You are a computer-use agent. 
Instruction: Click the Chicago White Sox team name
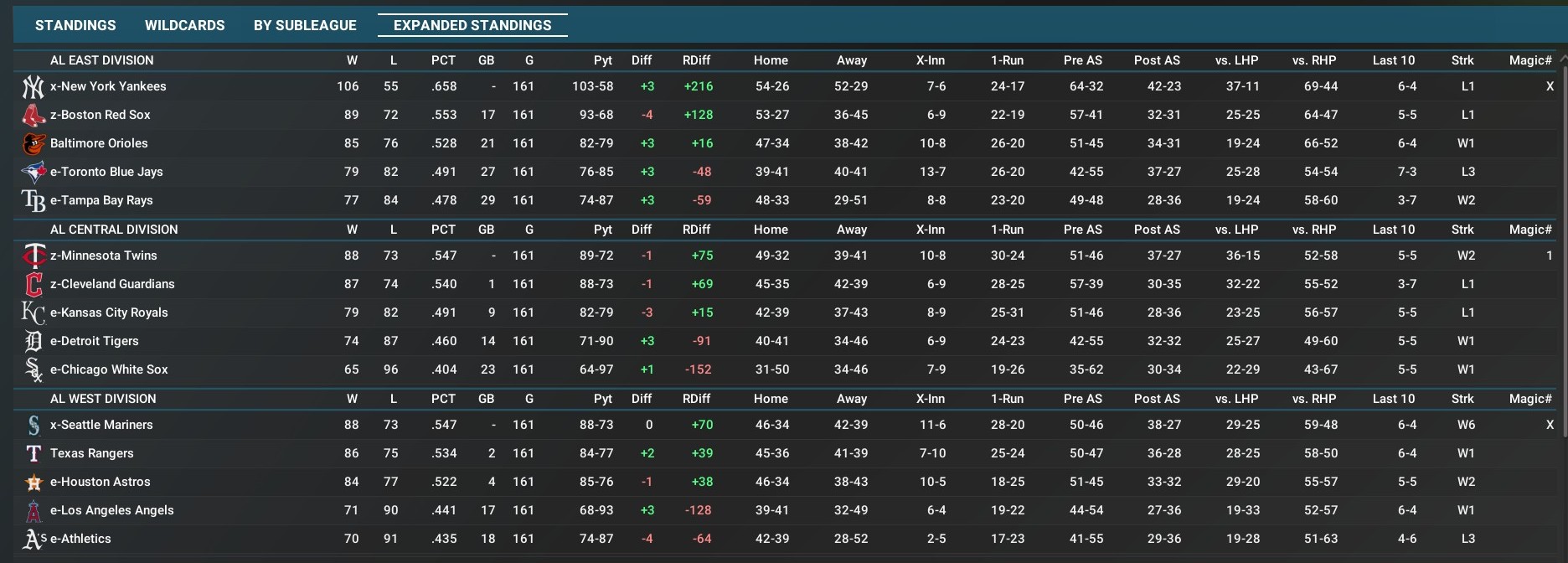point(109,369)
